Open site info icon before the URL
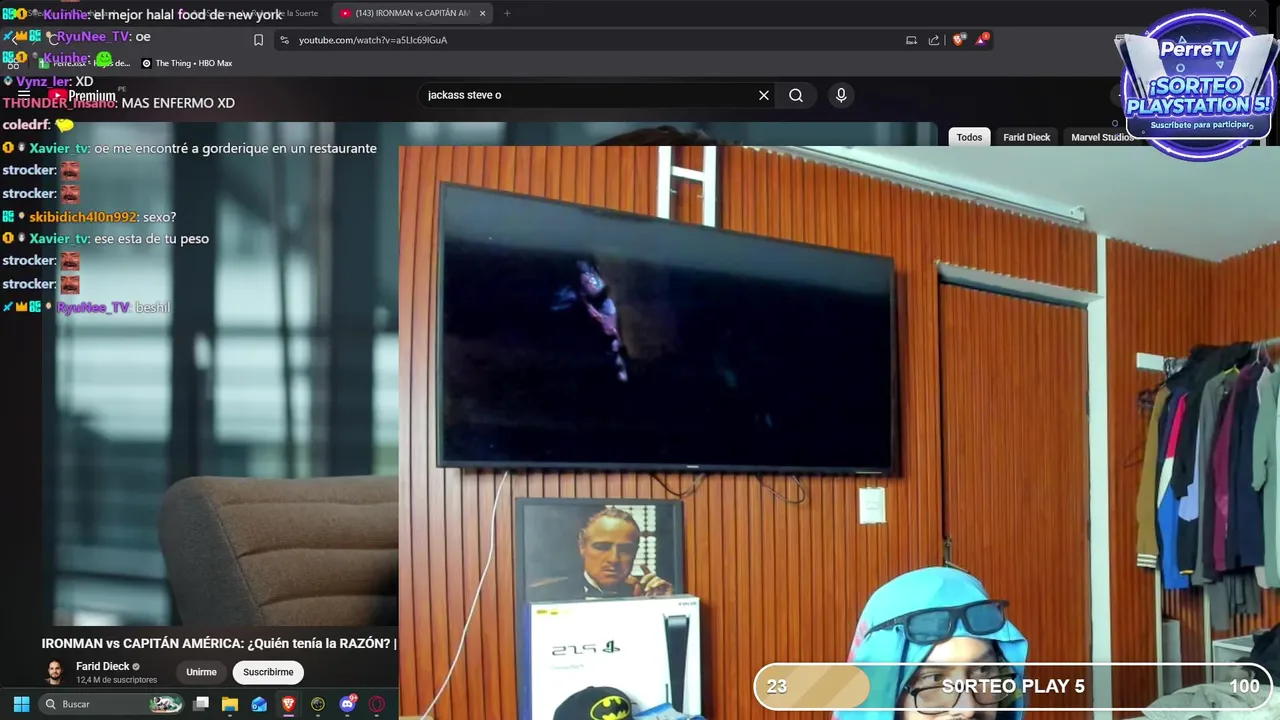Image resolution: width=1280 pixels, height=720 pixels. (x=285, y=40)
